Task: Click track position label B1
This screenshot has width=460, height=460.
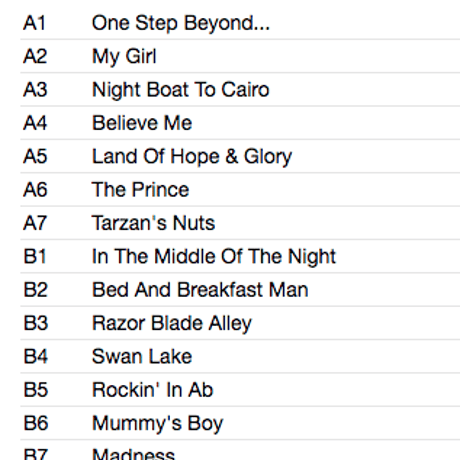Action: coord(35,256)
